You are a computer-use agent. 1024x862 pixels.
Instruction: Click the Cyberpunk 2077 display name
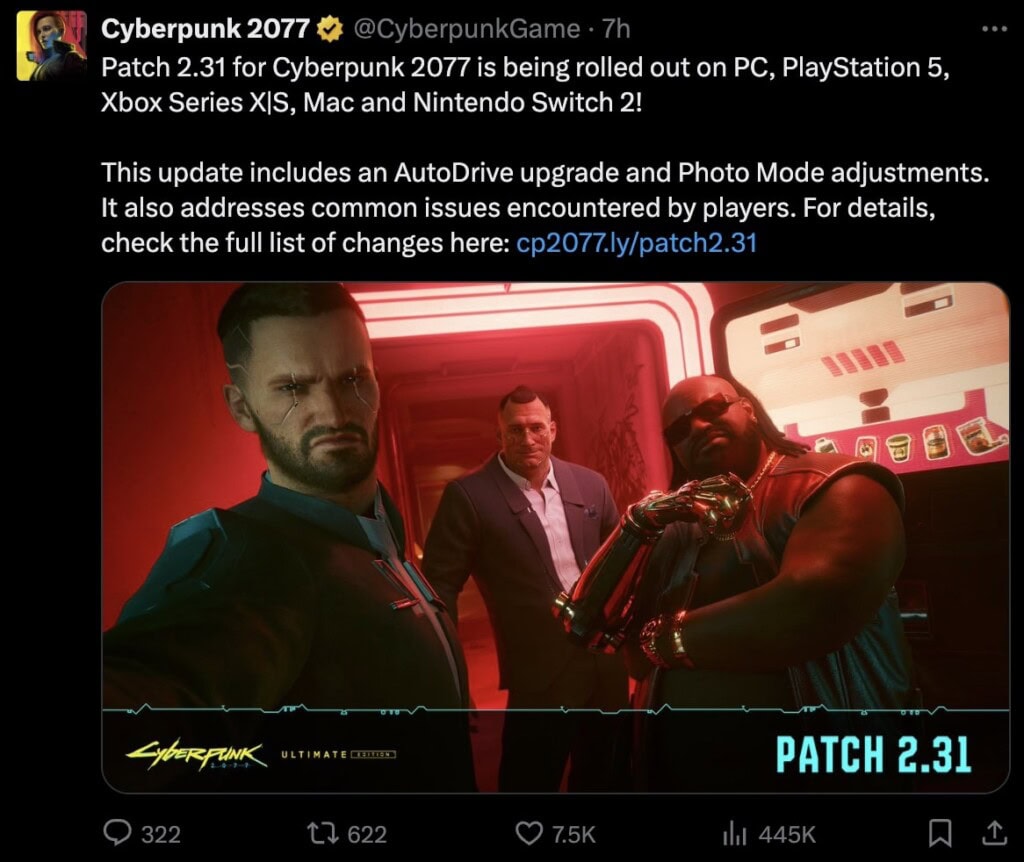pyautogui.click(x=206, y=29)
